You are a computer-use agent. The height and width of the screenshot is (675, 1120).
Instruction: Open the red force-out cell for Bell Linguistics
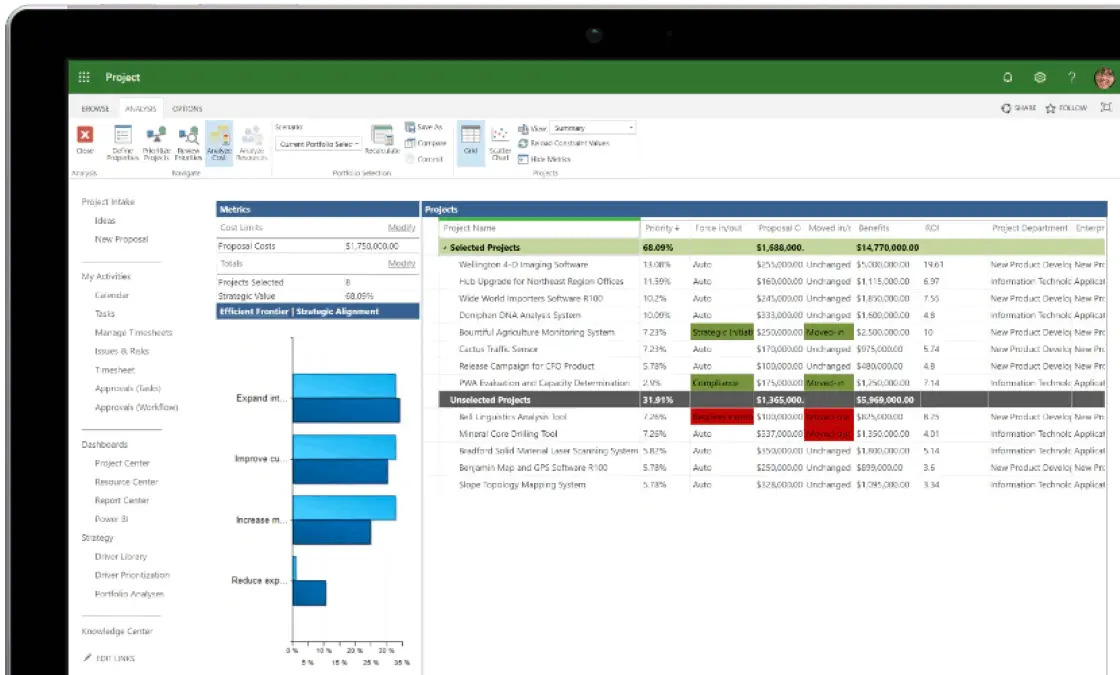click(x=721, y=416)
